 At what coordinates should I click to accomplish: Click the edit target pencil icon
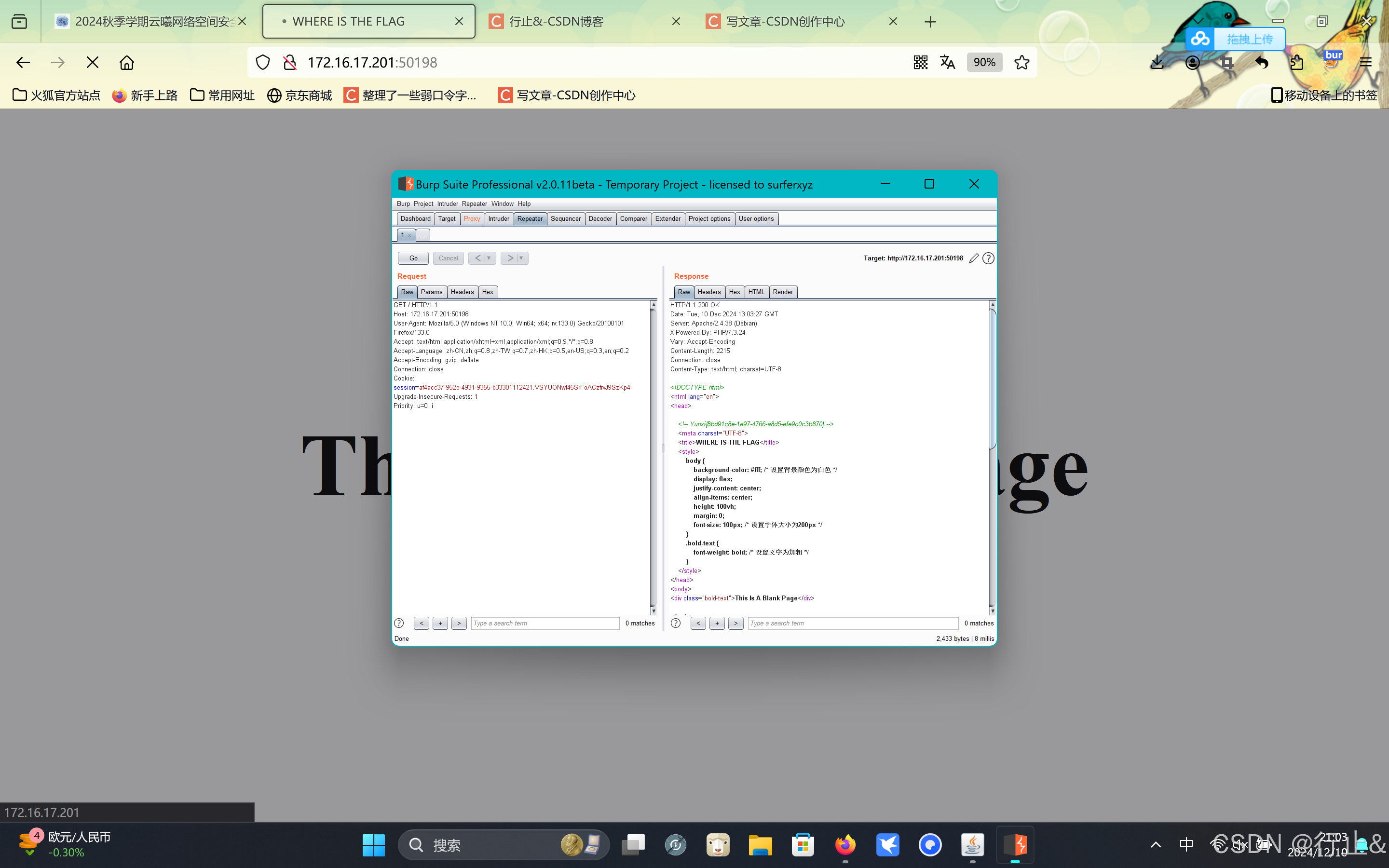[973, 258]
